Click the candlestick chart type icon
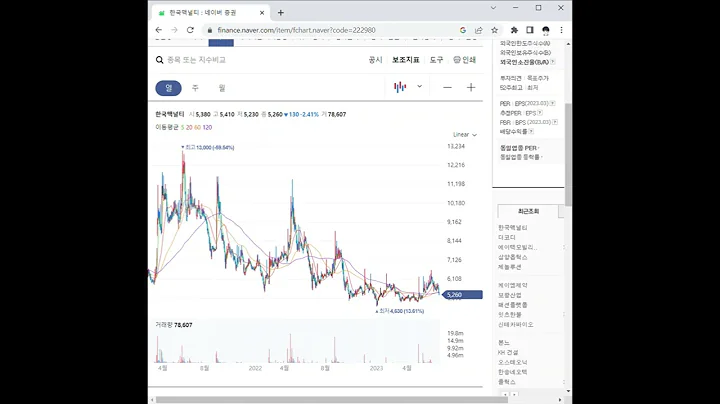The image size is (720, 404). coord(400,87)
